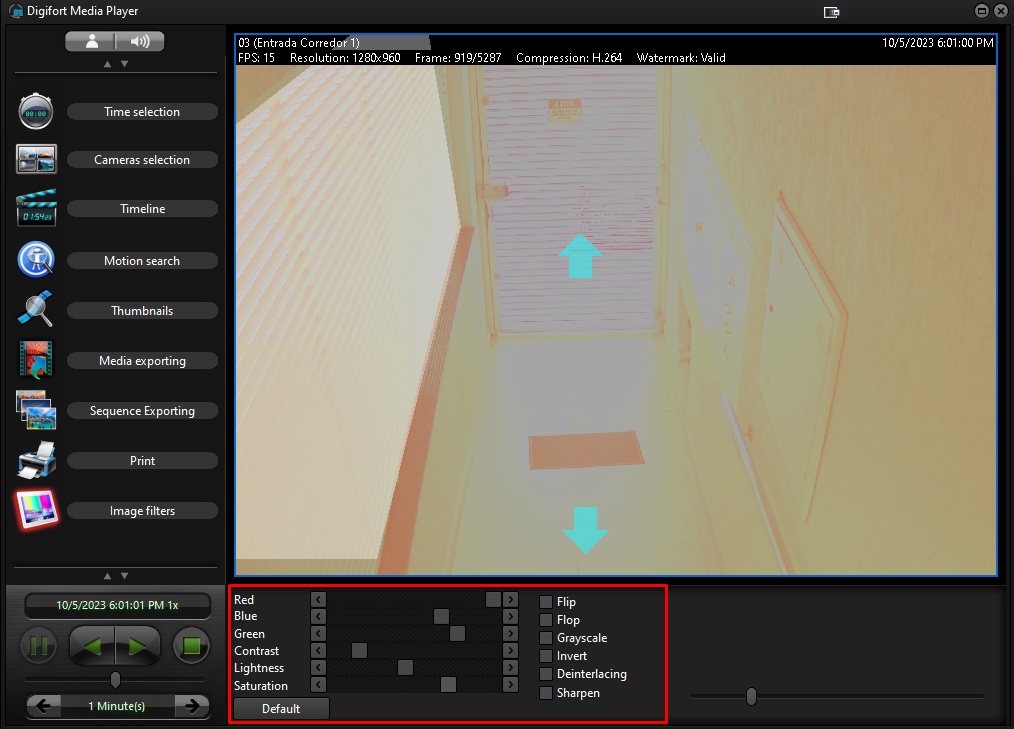Enable the Flip checkbox
Screen dimensions: 1014x729
tap(546, 602)
